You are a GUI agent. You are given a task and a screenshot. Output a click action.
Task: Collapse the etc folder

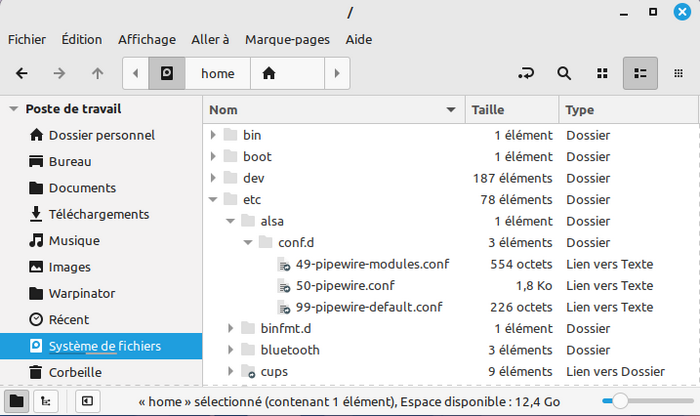[x=212, y=200]
